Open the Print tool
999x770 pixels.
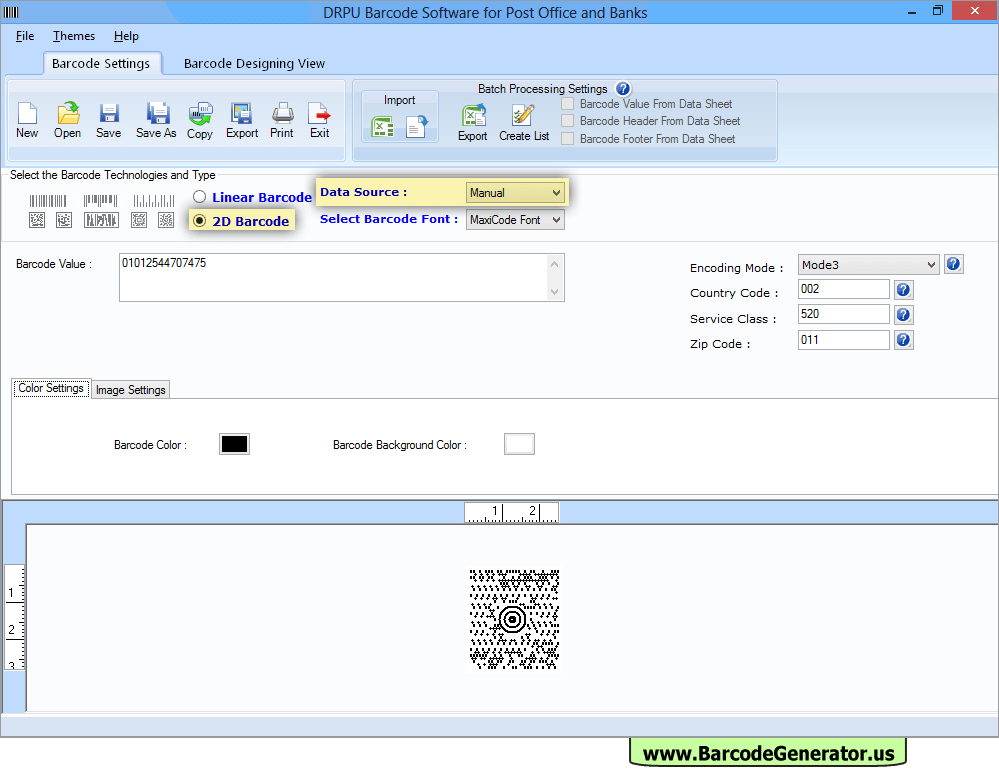pyautogui.click(x=282, y=120)
